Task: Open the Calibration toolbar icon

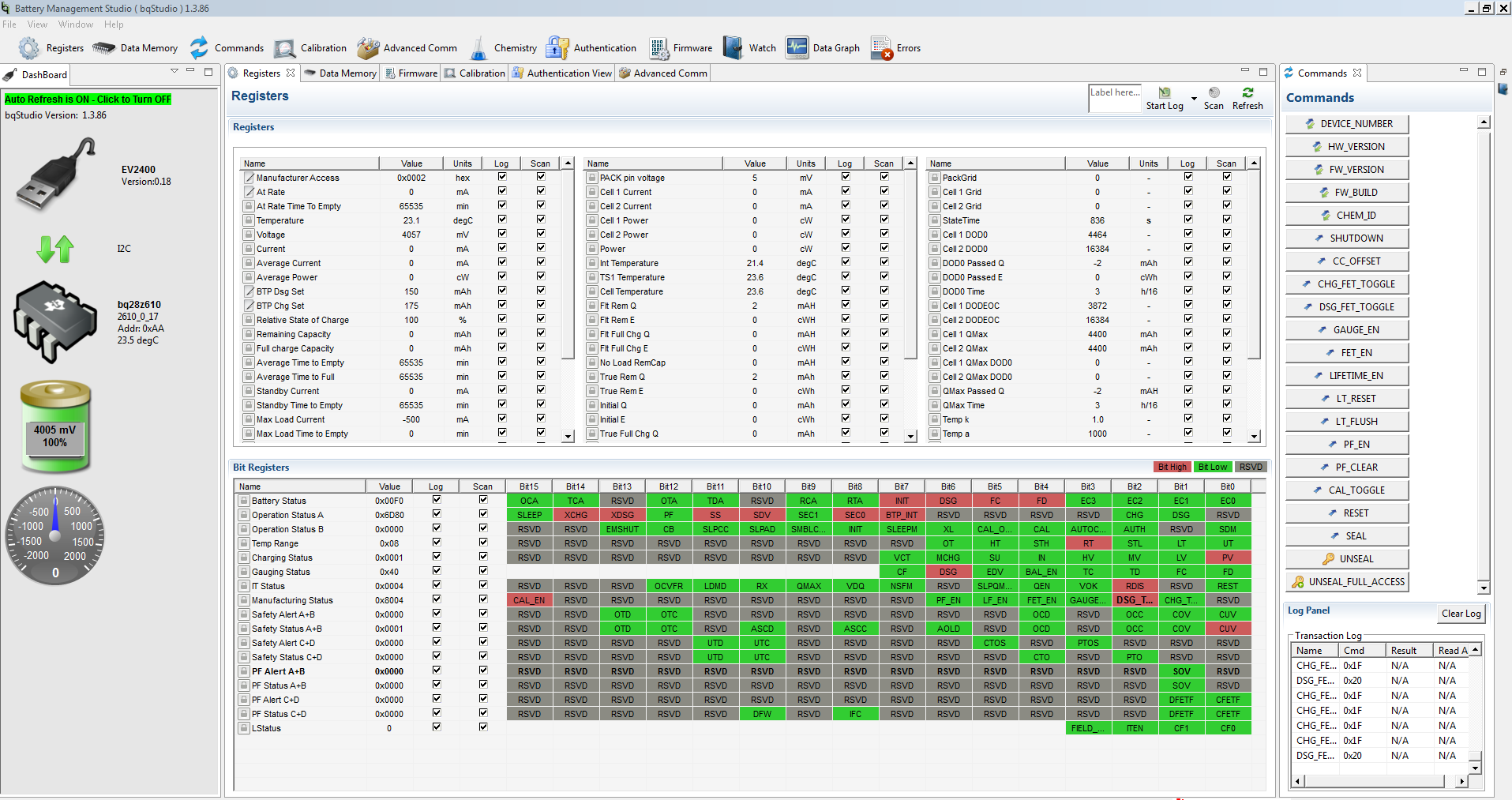Action: (x=284, y=48)
